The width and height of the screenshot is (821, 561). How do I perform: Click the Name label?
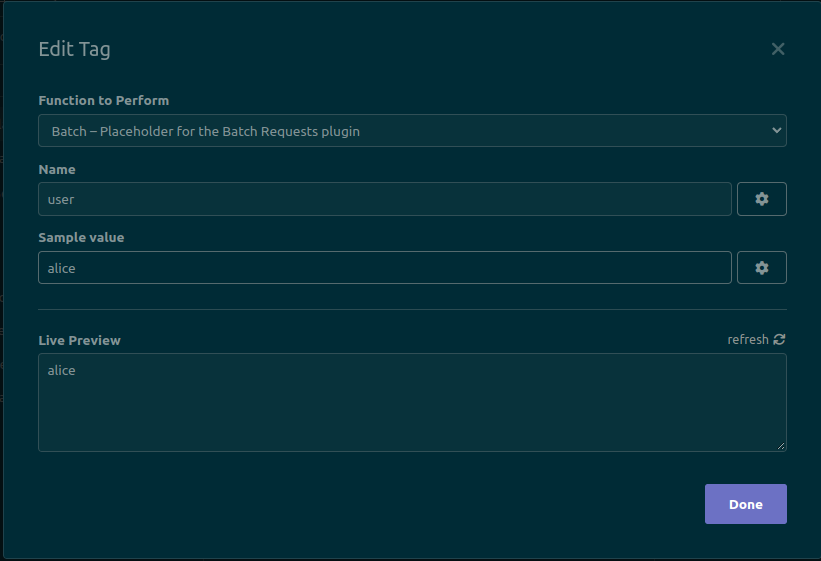[x=57, y=170]
